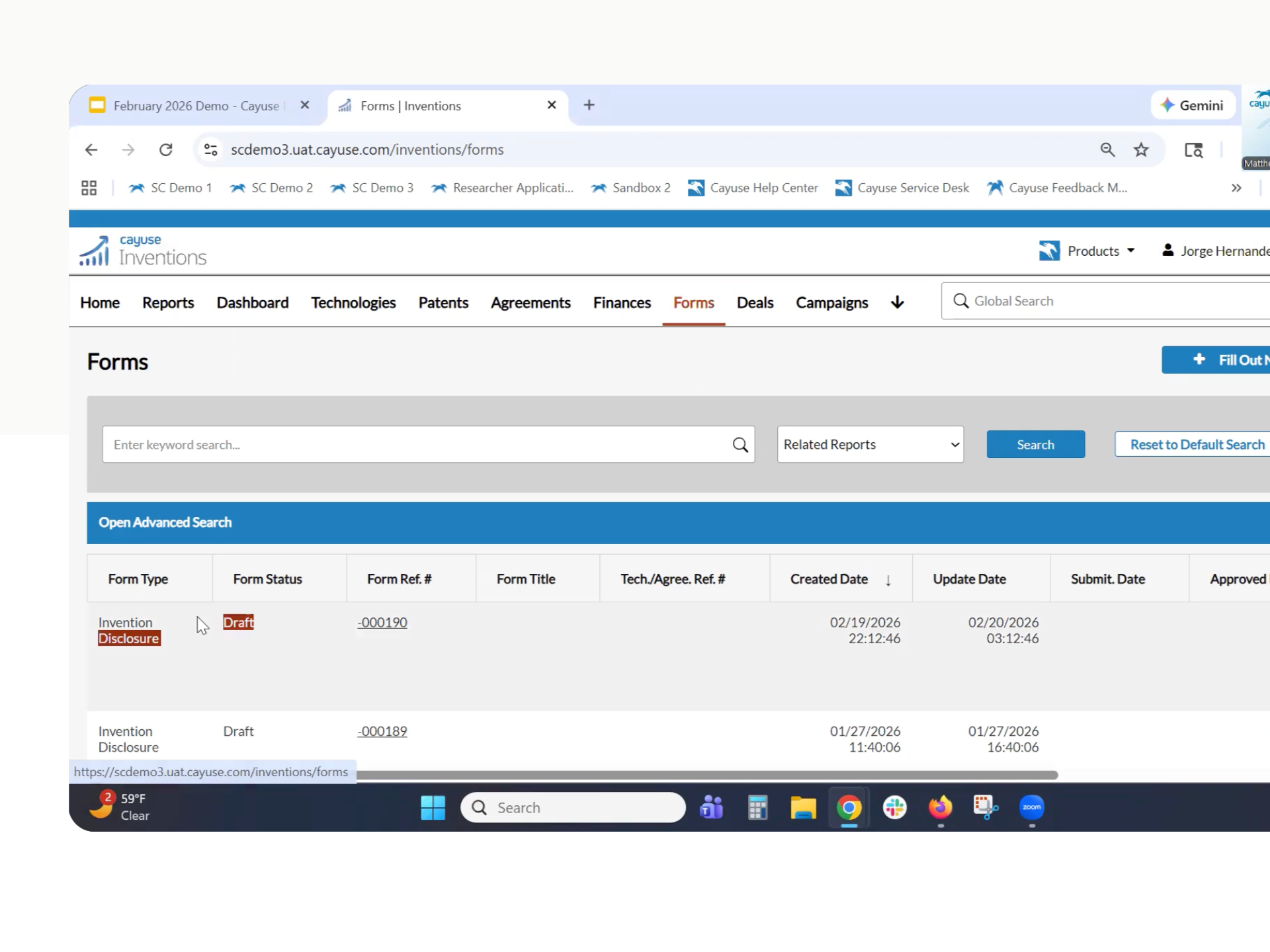The height and width of the screenshot is (952, 1270).
Task: Click the blue Search button
Action: [1036, 445]
